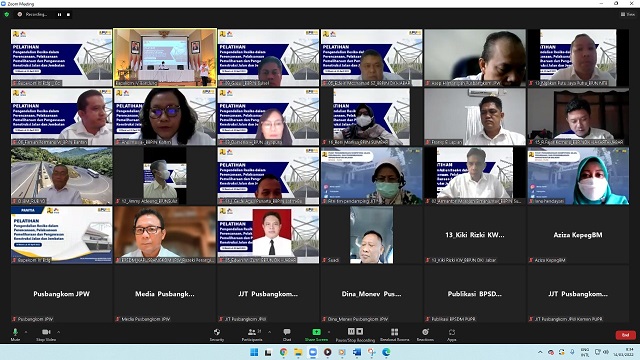Open Microsoft Edge from the taskbar
Image resolution: width=640 pixels, height=360 pixels.
click(386, 352)
